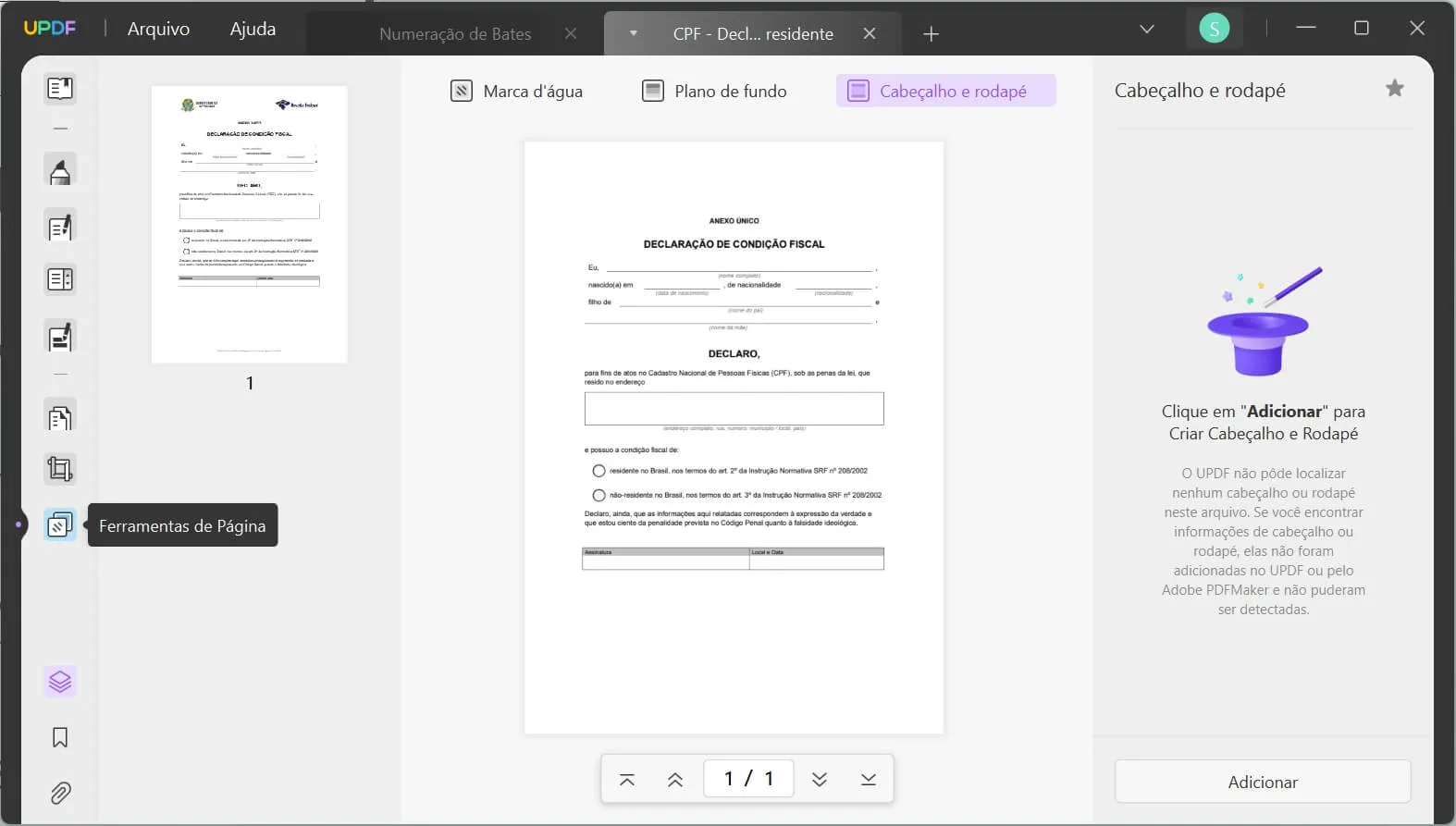Select page 1 thumbnail

click(249, 225)
